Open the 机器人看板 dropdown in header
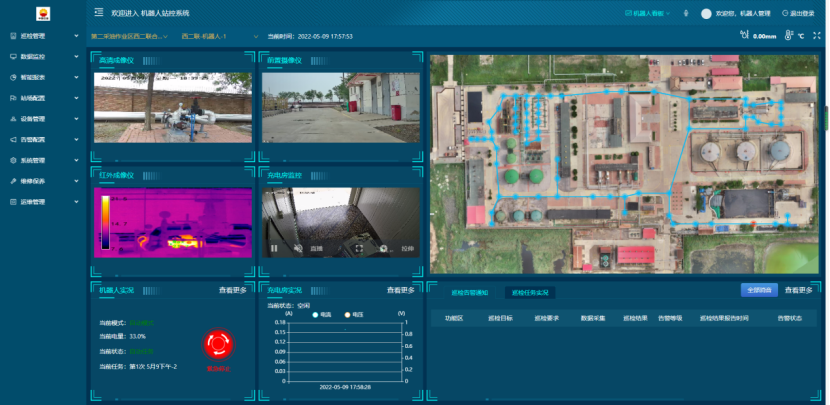Viewport: 830px width, 405px height. [x=646, y=14]
